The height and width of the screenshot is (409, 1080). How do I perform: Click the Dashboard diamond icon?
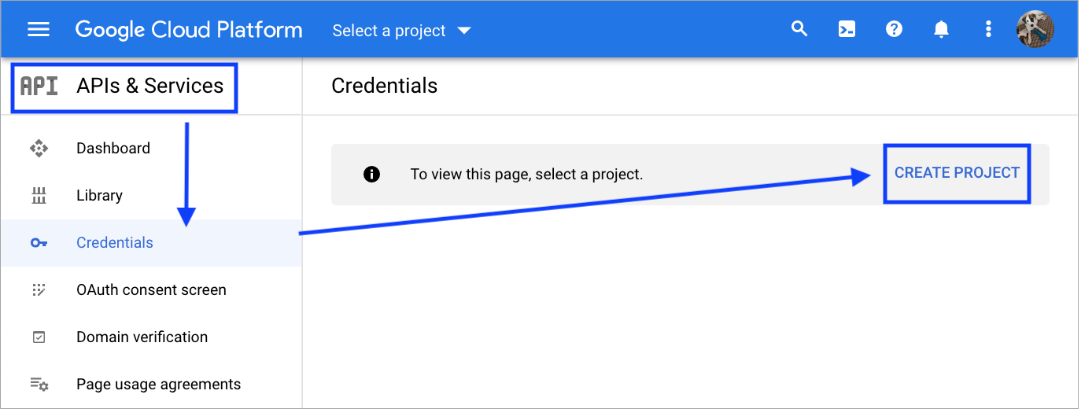pyautogui.click(x=39, y=148)
